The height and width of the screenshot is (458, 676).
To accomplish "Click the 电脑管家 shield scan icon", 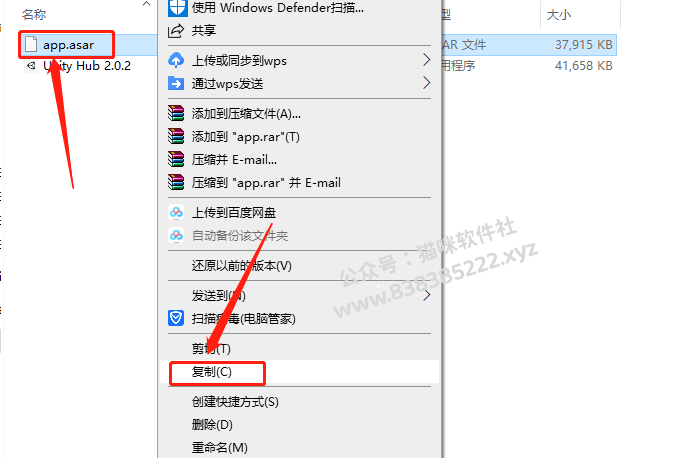I will coord(176,319).
